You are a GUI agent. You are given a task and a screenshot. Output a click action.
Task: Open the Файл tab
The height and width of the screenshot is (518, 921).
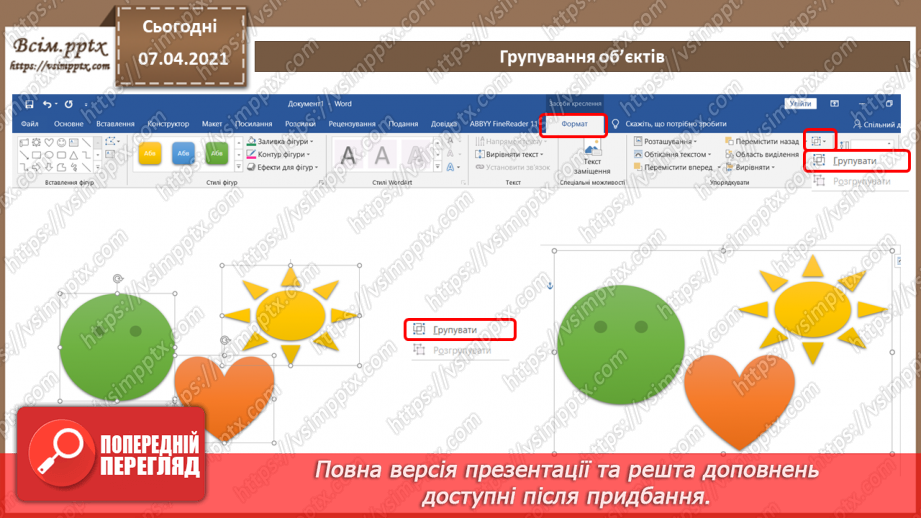[29, 124]
